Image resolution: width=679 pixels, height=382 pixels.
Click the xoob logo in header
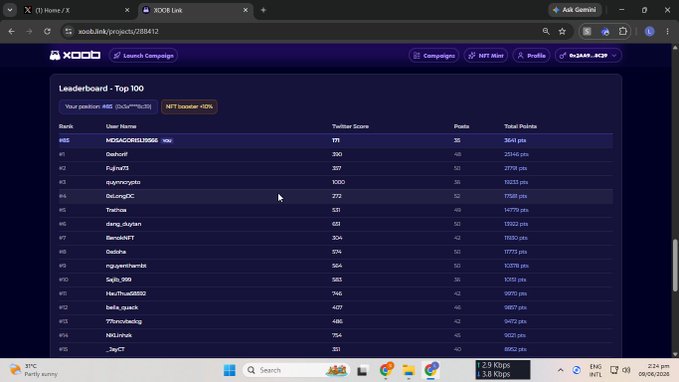[75, 55]
